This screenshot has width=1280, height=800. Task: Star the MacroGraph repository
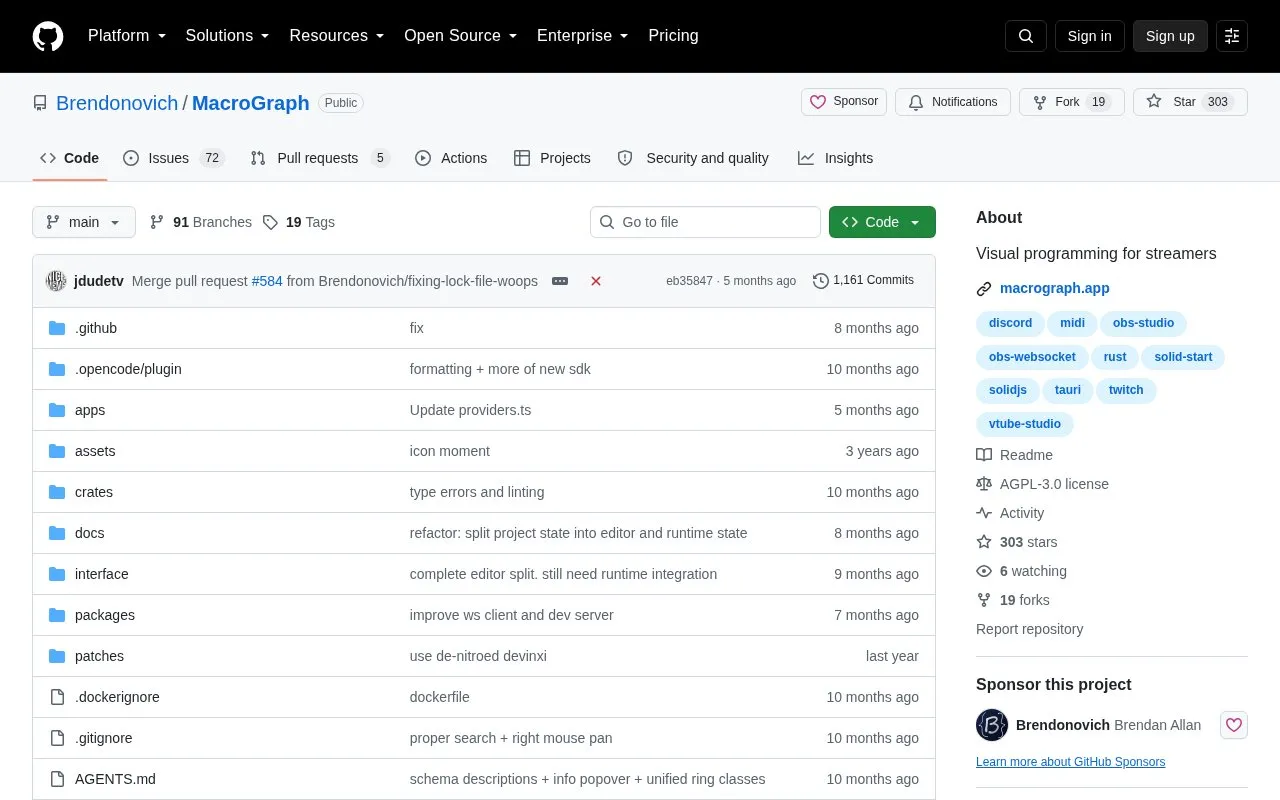tap(1190, 102)
